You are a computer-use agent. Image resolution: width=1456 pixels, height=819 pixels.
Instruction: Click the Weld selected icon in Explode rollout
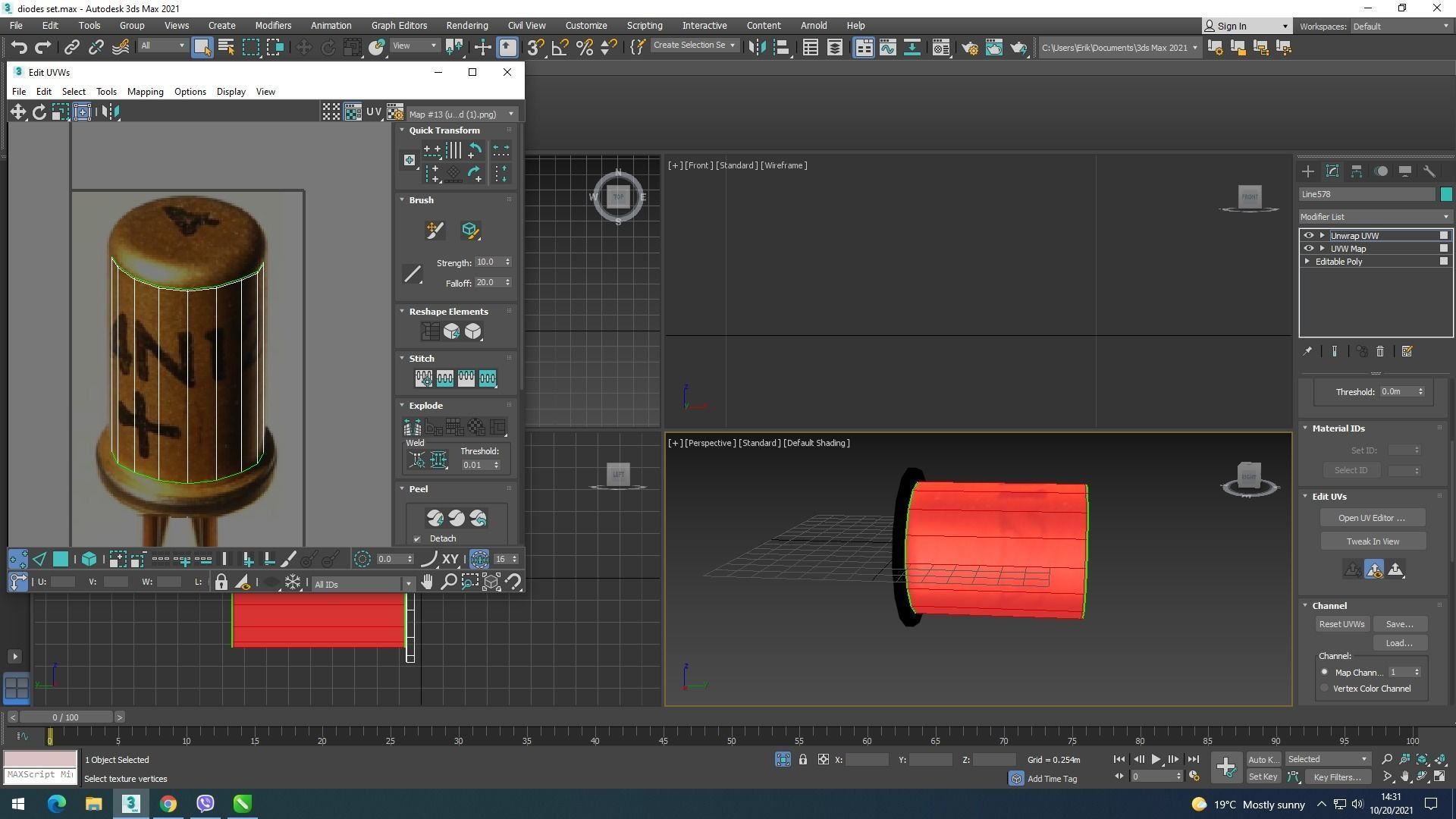(438, 460)
